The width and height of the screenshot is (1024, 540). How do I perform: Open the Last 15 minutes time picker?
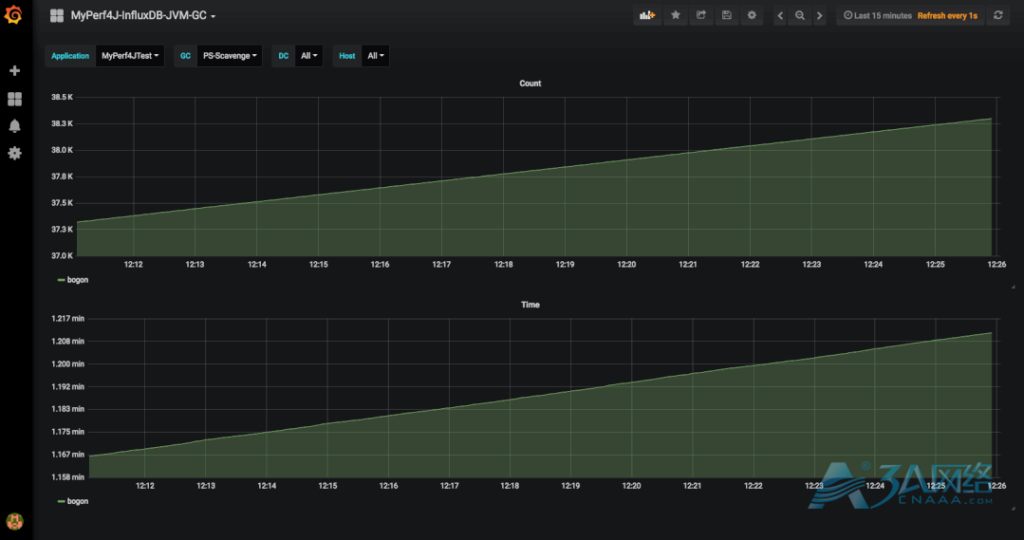pos(877,15)
